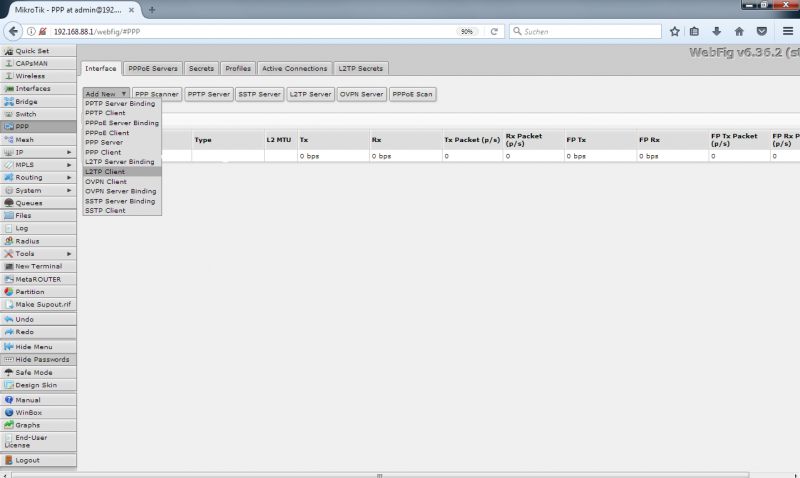Open the Files icon in sidebar
The image size is (800, 478).
pos(9,215)
